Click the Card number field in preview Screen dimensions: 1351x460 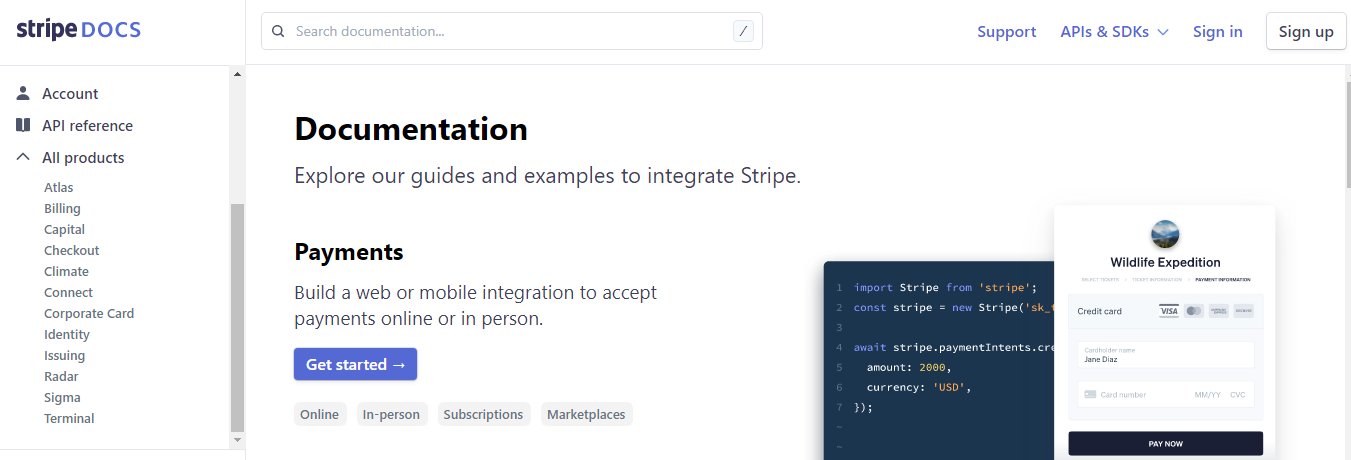point(1165,394)
